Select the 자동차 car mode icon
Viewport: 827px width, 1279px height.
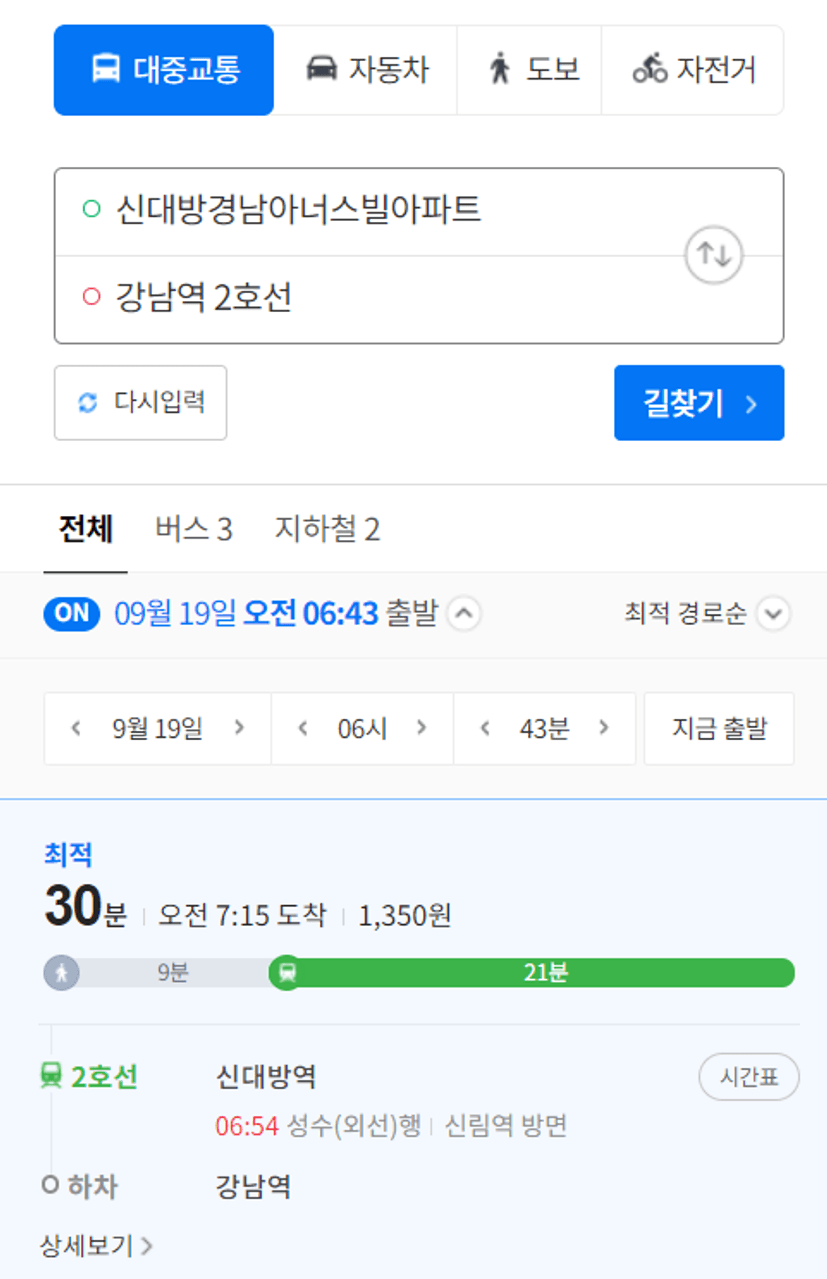[x=321, y=69]
